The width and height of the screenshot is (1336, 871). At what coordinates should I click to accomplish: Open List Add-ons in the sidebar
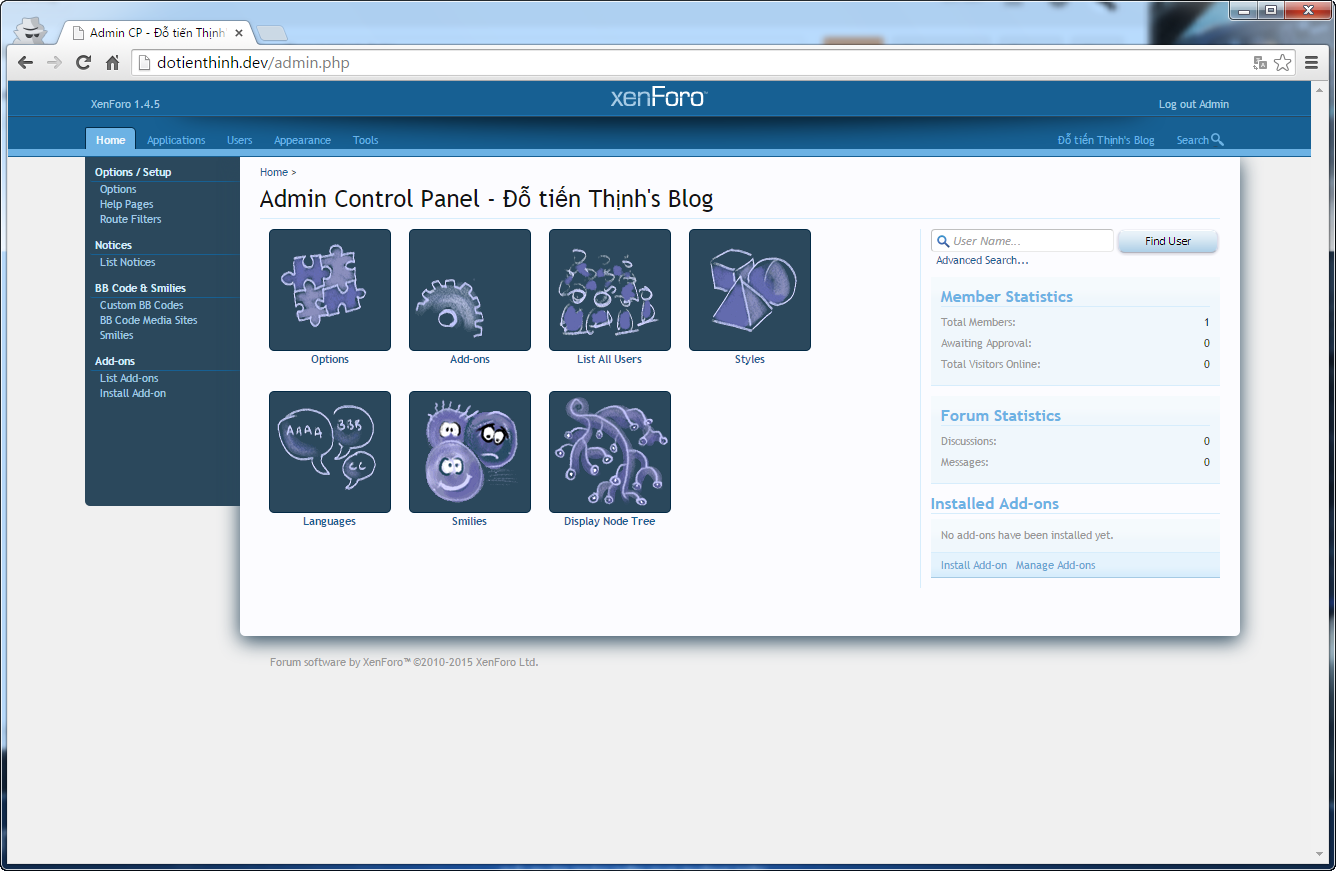(x=129, y=378)
